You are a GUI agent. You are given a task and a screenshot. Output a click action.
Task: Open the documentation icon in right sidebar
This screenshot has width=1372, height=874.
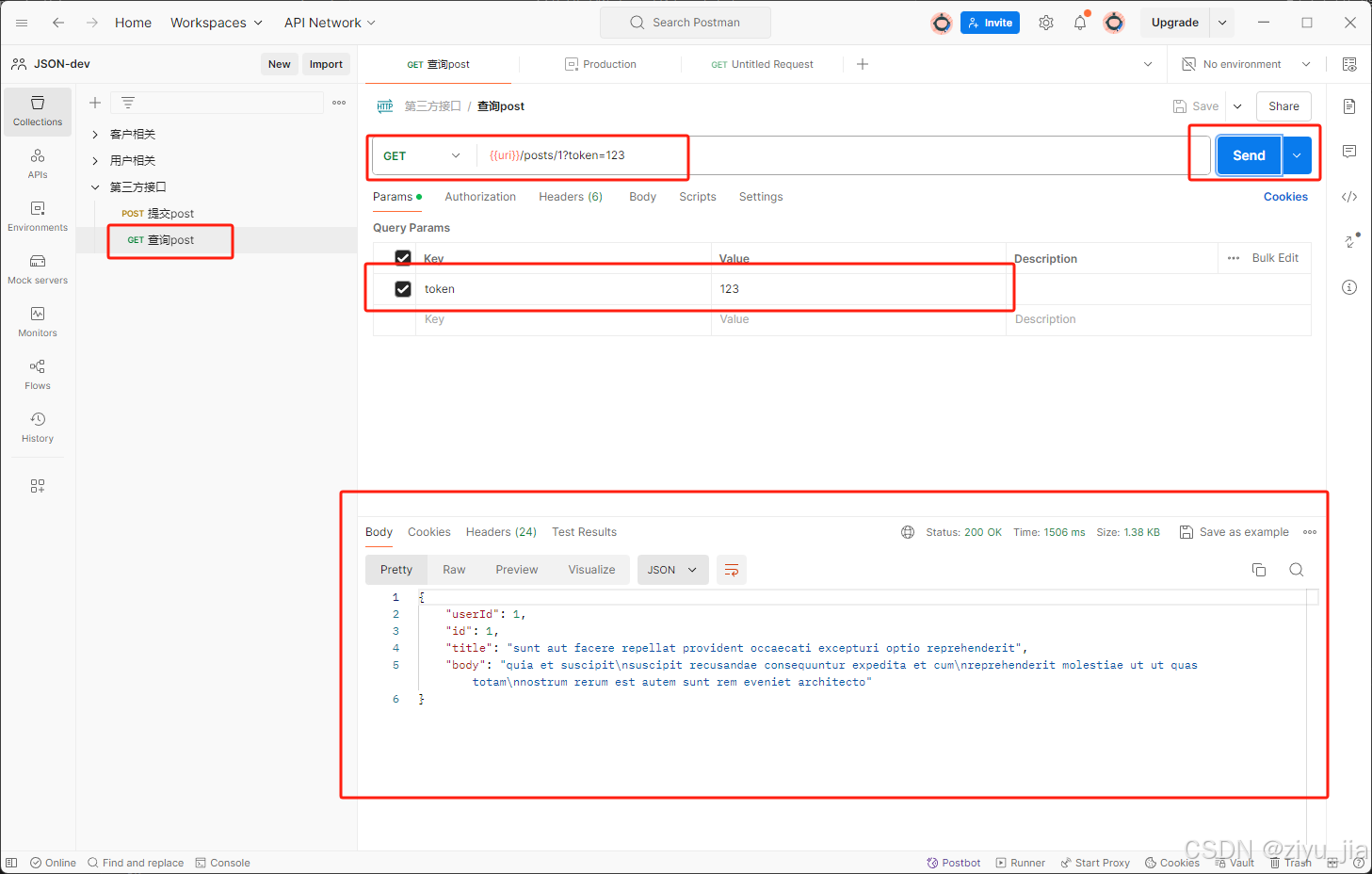point(1349,106)
